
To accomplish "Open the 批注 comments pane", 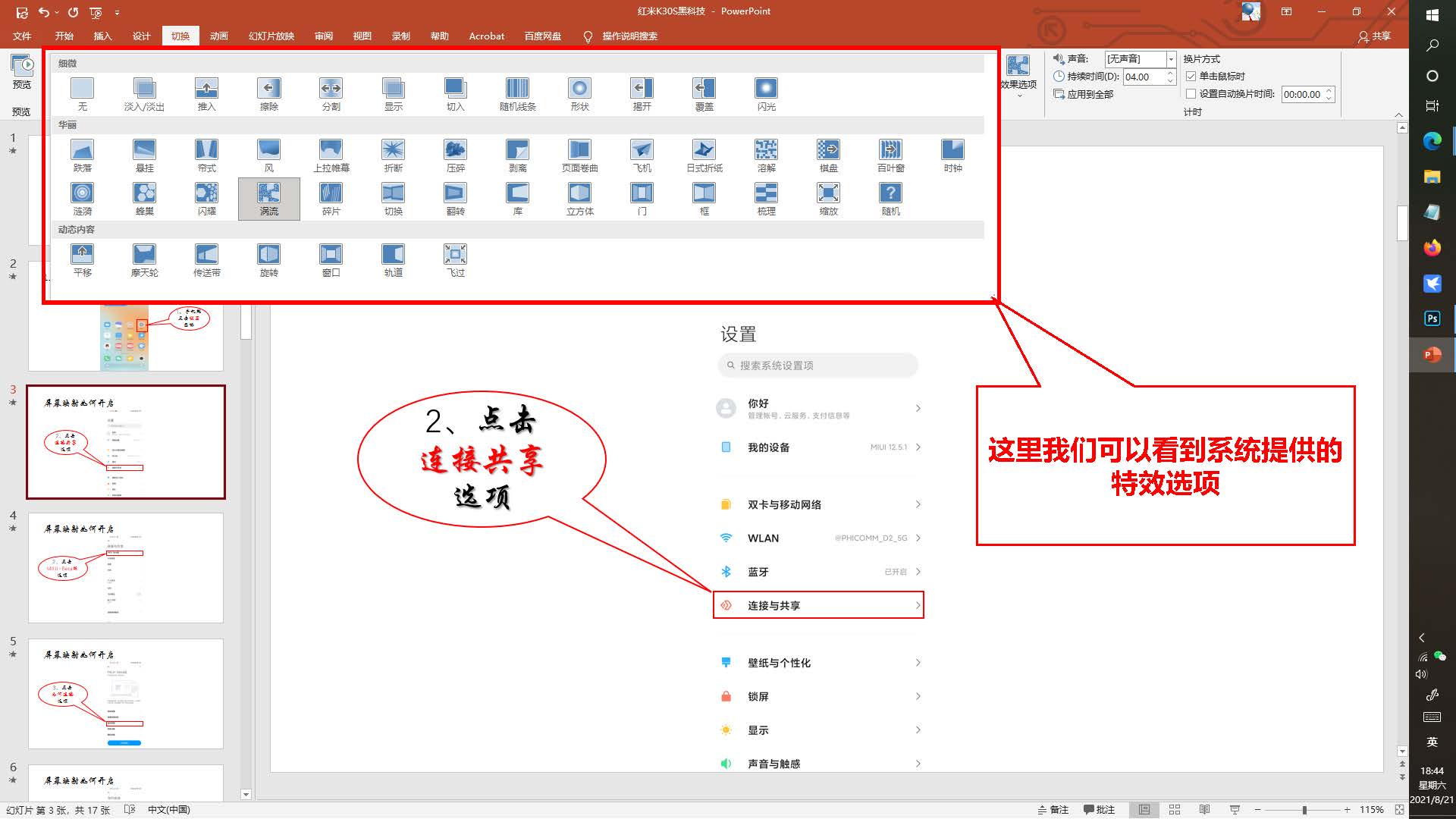I will coord(1099,810).
